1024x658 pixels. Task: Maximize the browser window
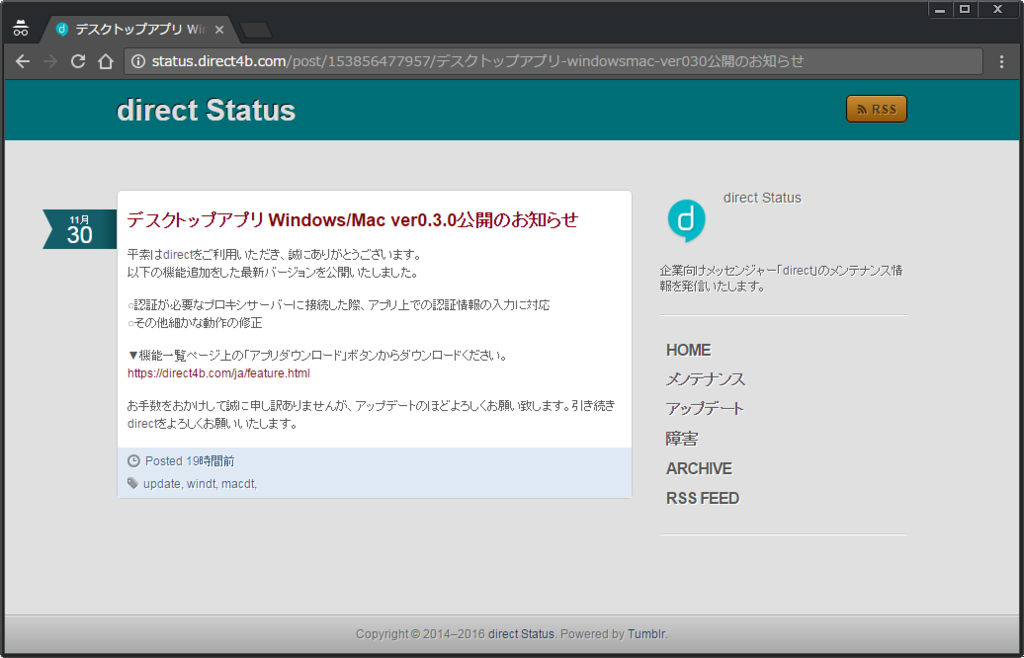point(965,10)
